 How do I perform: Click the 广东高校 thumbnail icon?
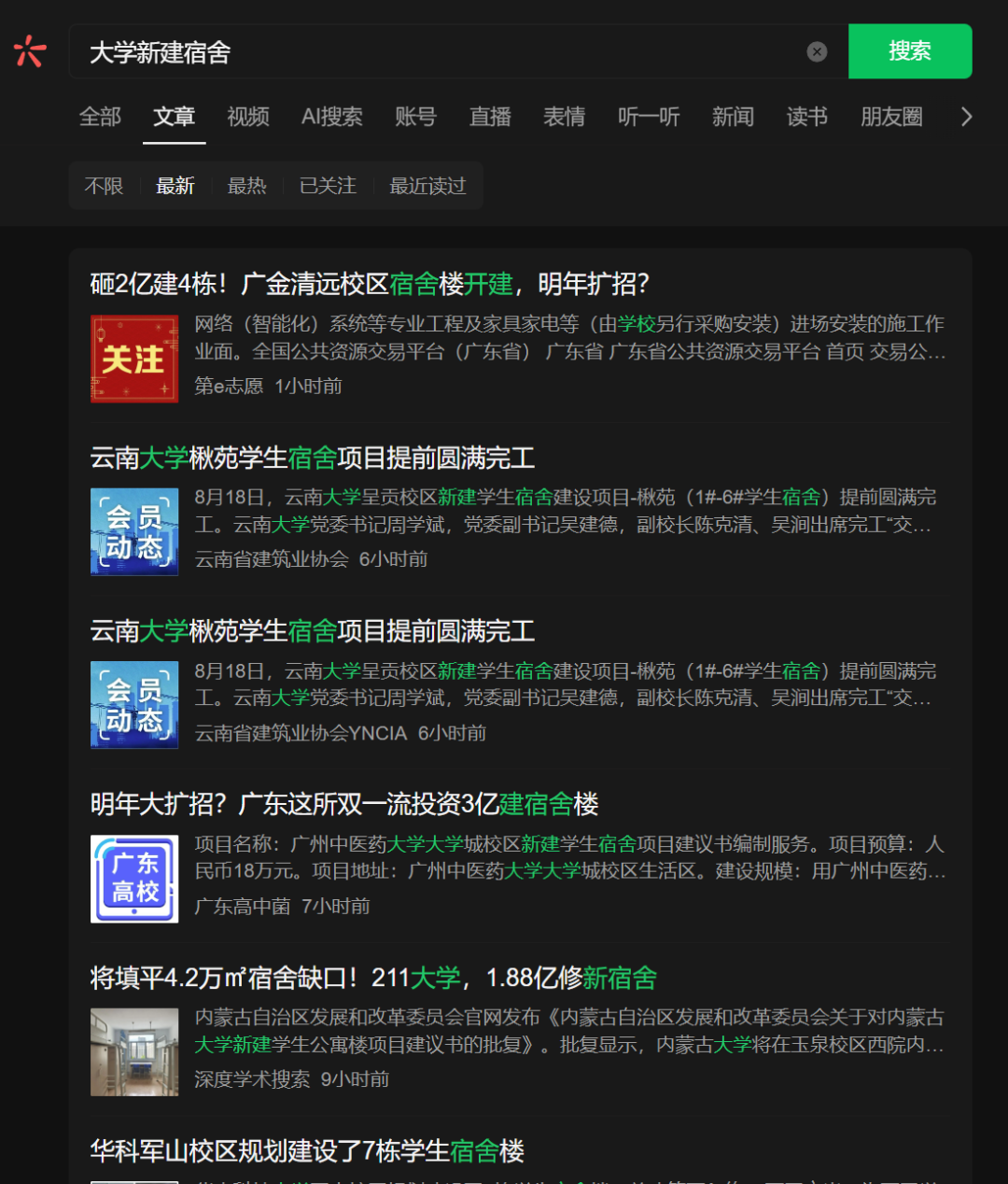pos(134,879)
